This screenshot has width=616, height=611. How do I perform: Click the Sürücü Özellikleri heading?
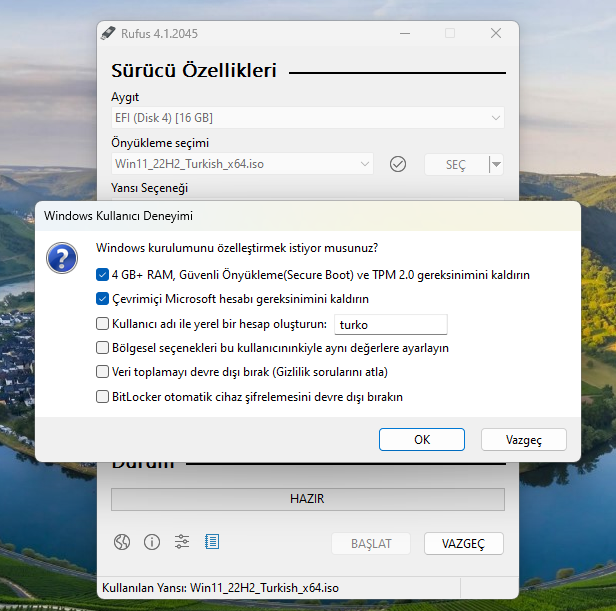point(194,71)
